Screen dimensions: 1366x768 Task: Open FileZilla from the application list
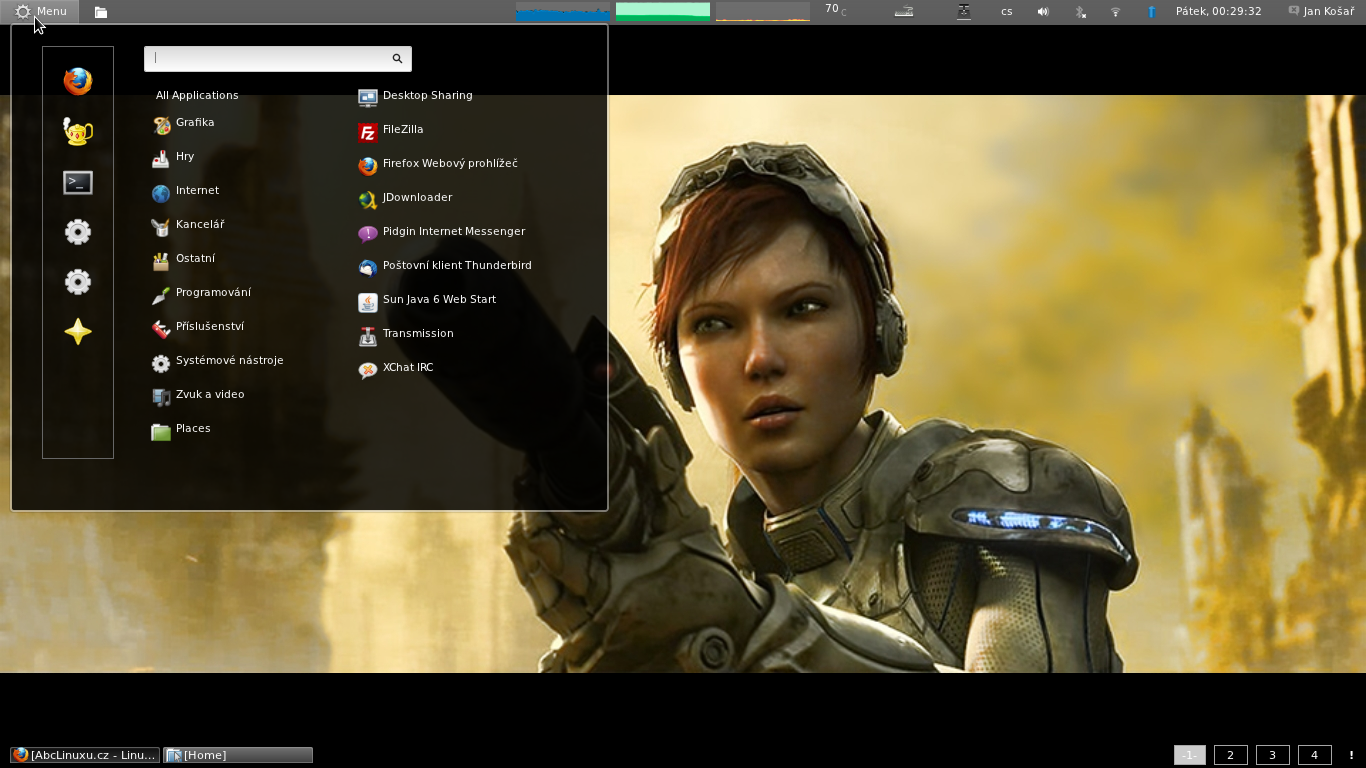[x=402, y=130]
